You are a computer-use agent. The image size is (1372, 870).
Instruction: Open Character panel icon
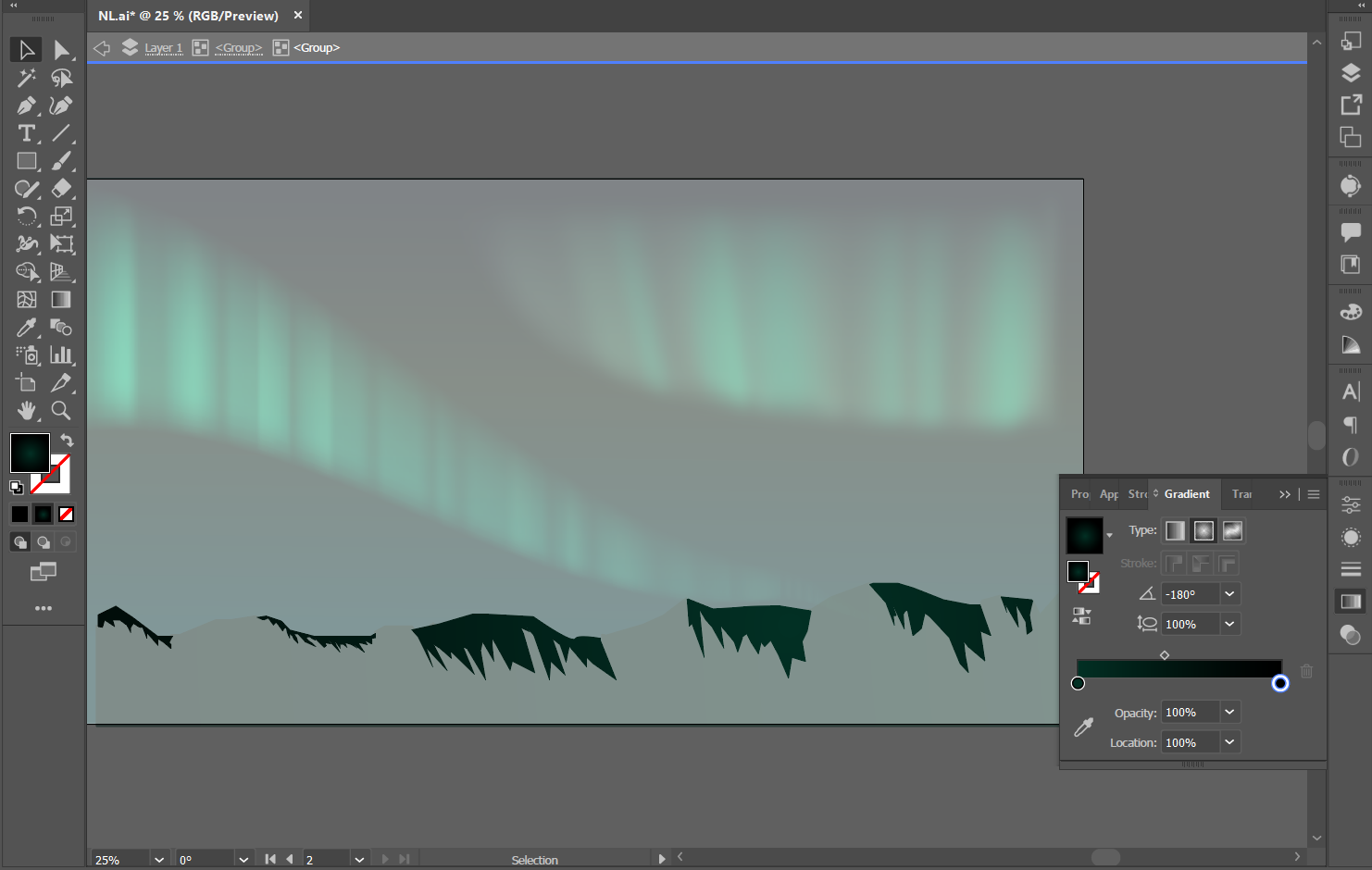tap(1351, 391)
